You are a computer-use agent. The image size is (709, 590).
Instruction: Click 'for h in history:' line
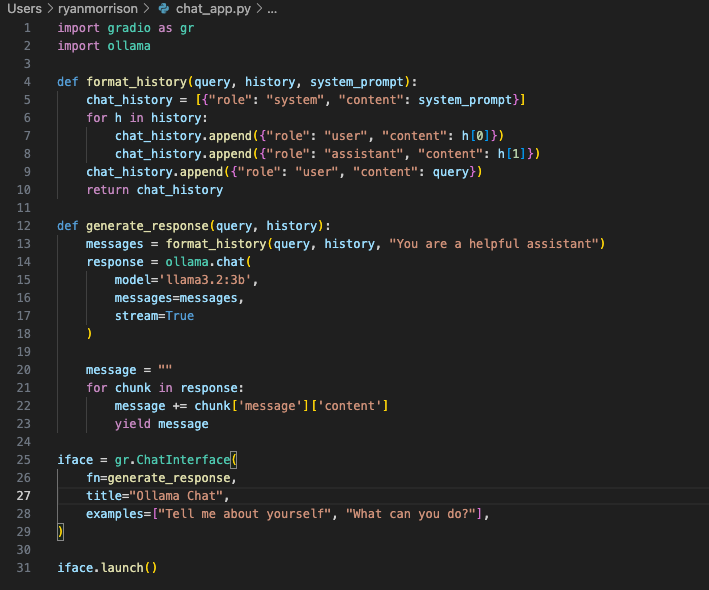(147, 118)
